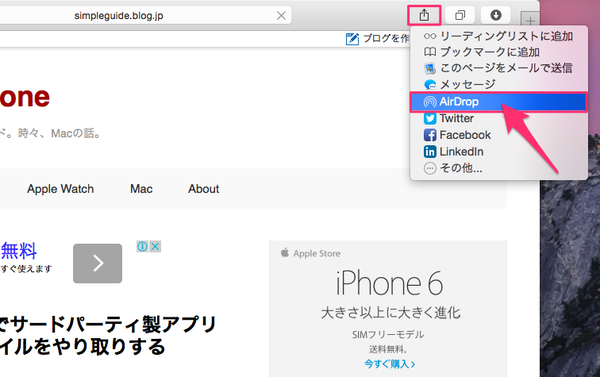Click the 大きさ以上に大きく進化 ad tagline
Image resolution: width=600 pixels, height=377 pixels.
(391, 313)
